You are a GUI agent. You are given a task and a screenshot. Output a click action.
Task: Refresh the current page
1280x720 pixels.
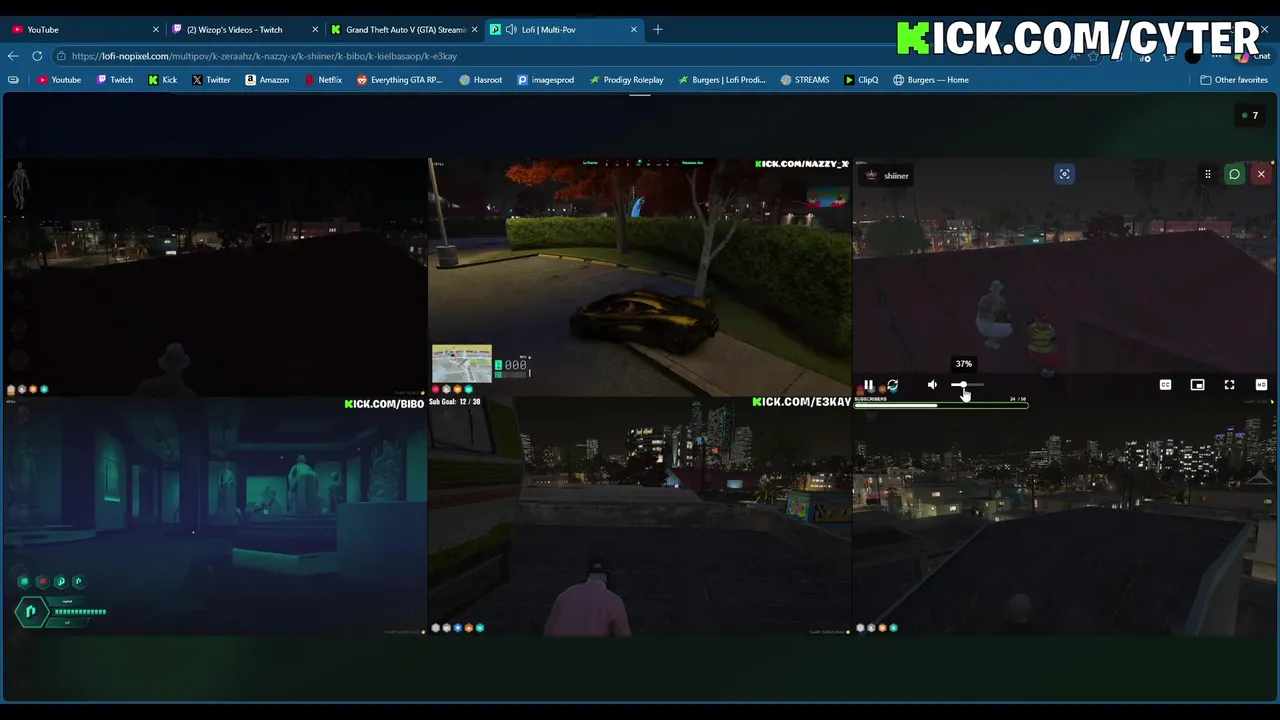click(37, 56)
